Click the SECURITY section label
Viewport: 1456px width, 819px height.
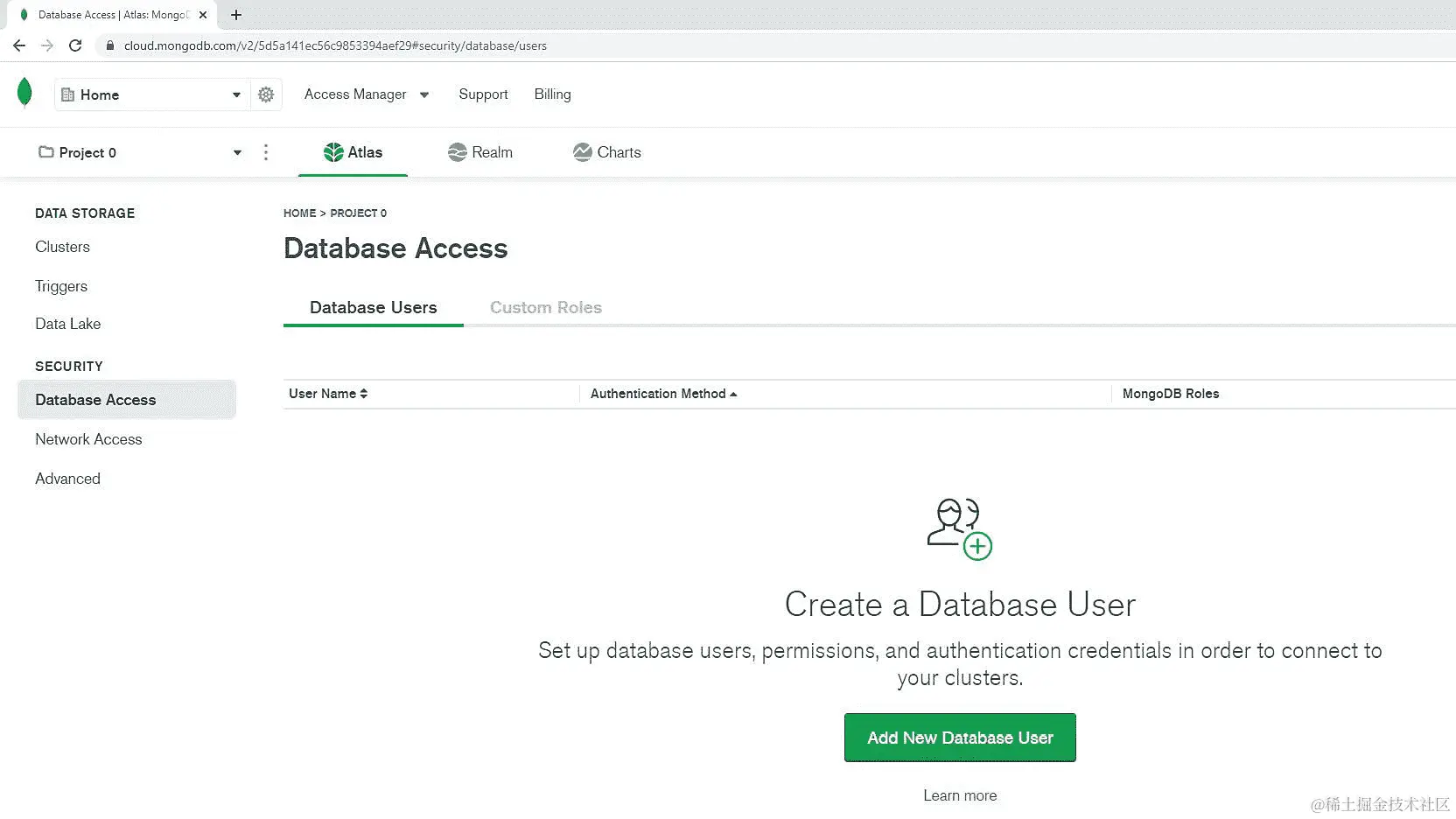(x=69, y=367)
